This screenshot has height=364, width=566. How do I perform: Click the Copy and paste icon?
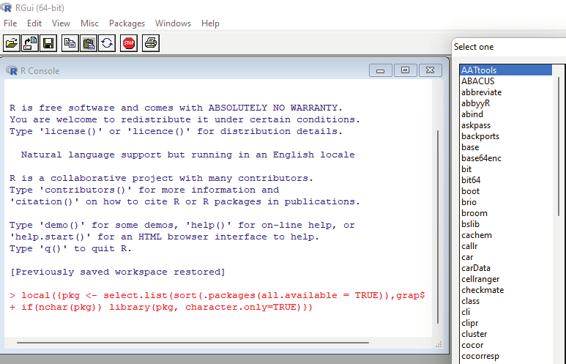tap(107, 43)
